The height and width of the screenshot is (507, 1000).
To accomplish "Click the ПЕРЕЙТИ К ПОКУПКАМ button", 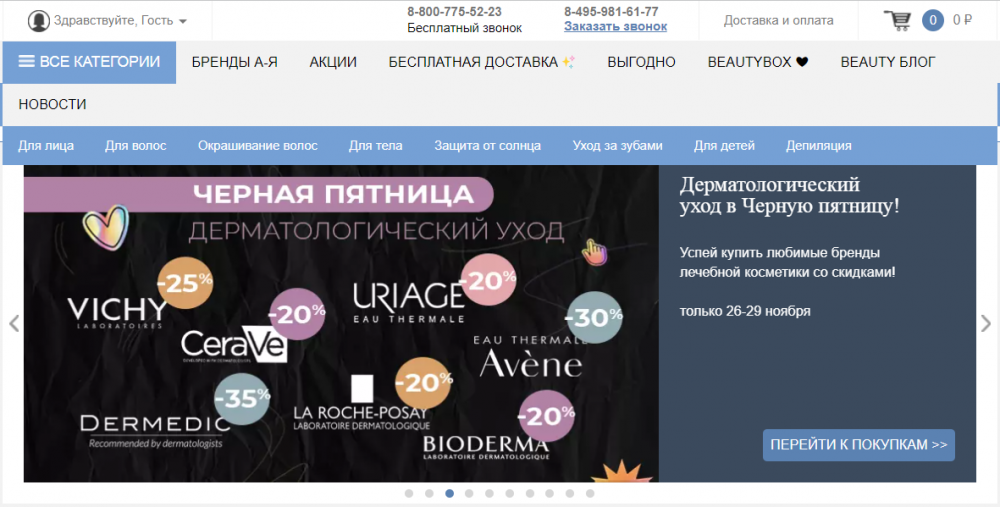I will pos(858,445).
